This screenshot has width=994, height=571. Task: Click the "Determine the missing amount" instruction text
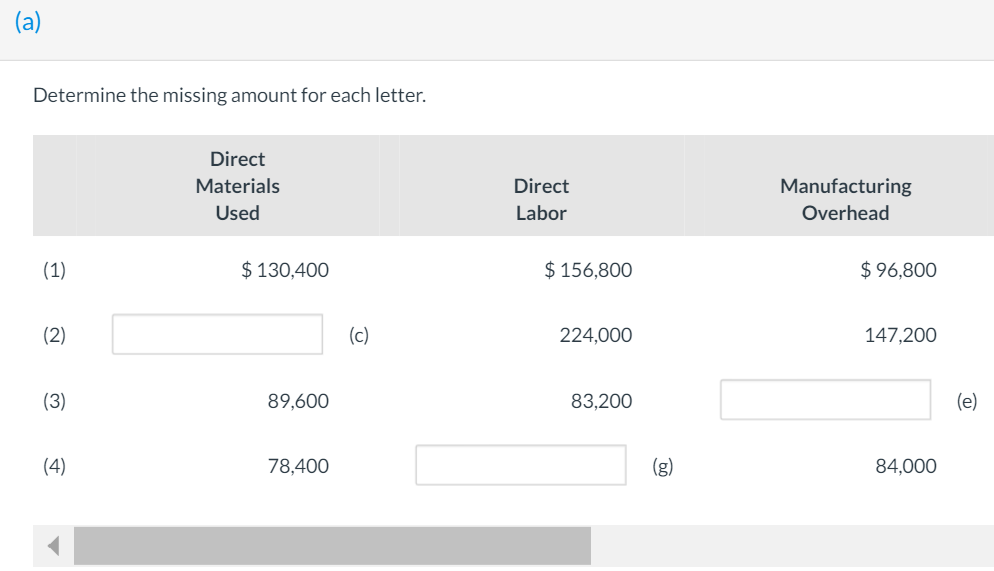tap(229, 97)
